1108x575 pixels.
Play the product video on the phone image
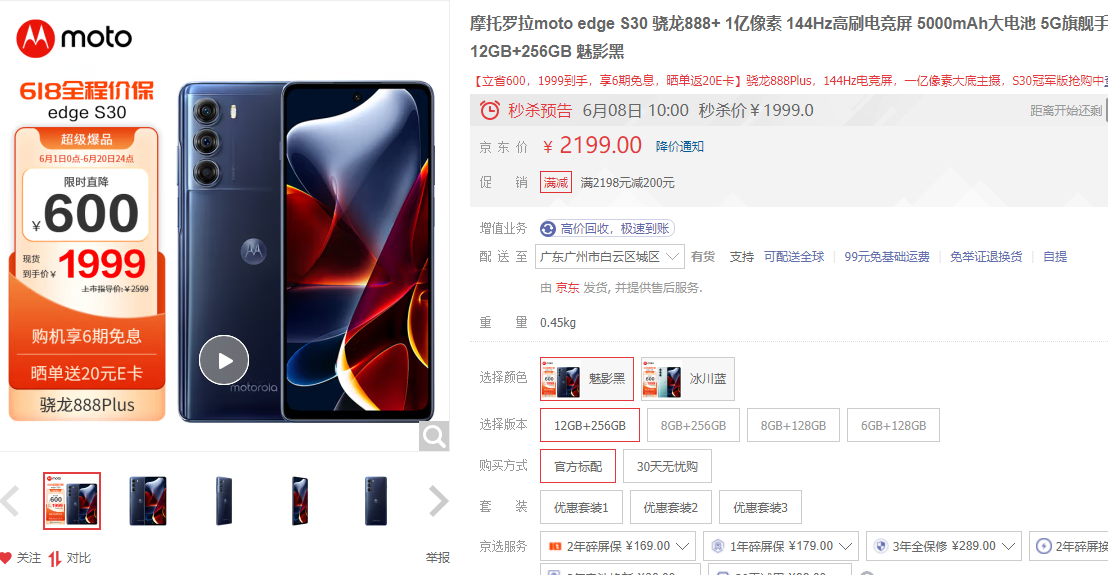pos(224,360)
